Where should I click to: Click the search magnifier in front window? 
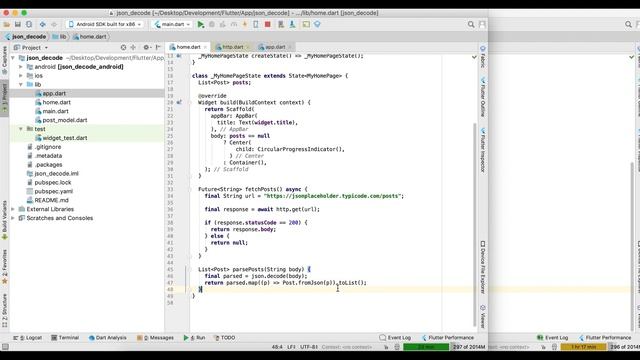tap(471, 24)
